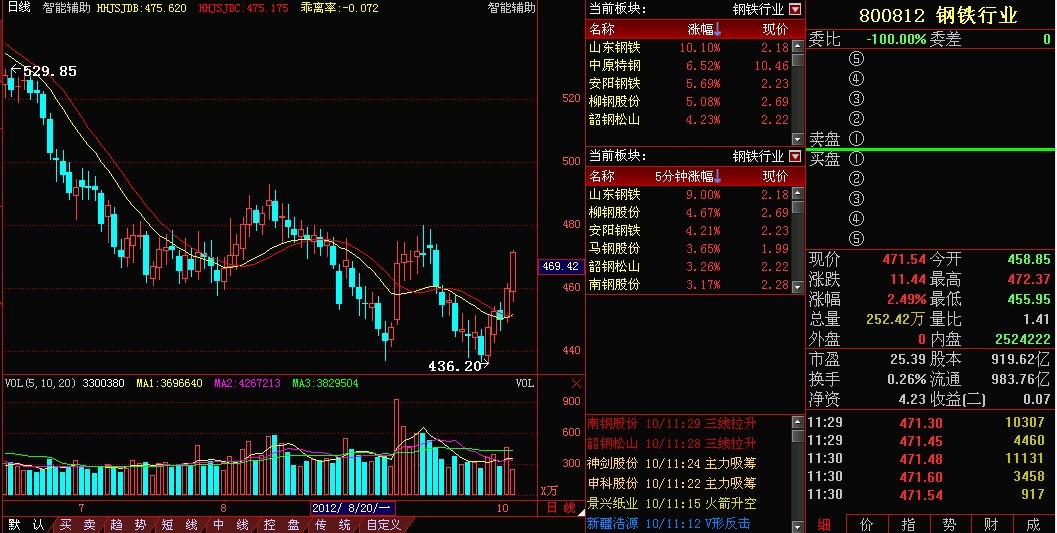Select the 中线 indicator tab

click(x=231, y=525)
